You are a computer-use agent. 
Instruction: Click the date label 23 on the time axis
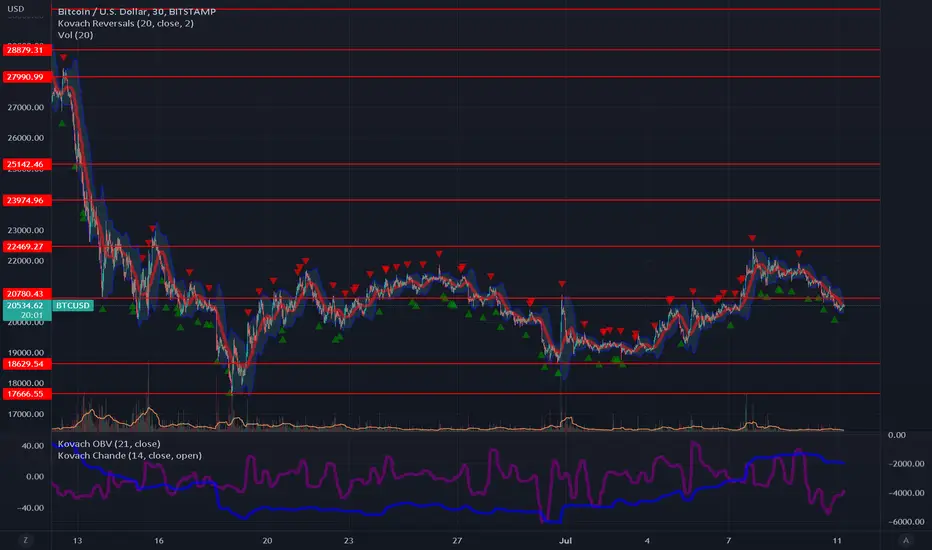(348, 540)
